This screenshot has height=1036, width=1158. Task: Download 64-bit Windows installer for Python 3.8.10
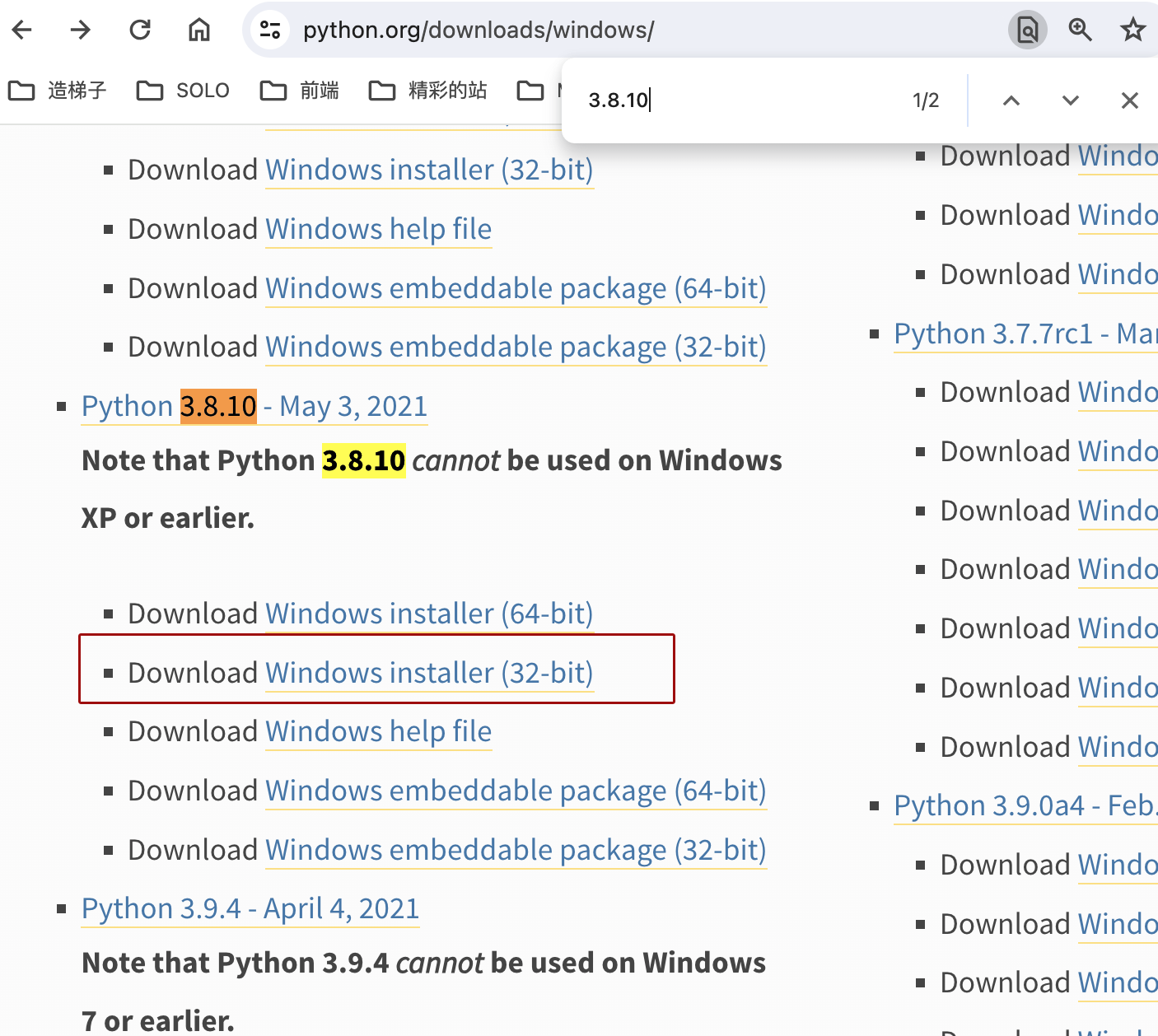click(x=429, y=614)
